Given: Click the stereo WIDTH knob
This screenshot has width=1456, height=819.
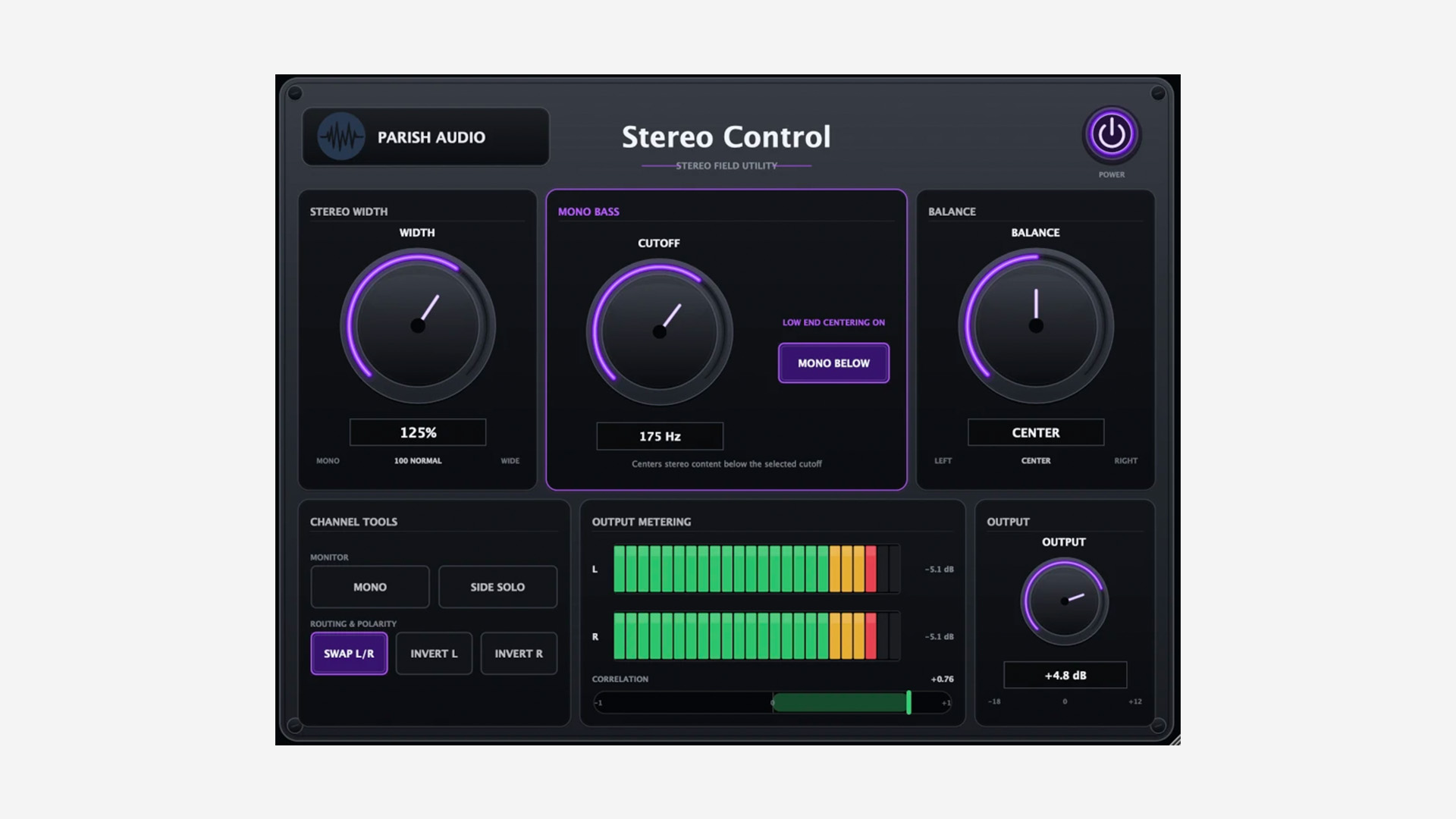Looking at the screenshot, I should (x=418, y=326).
